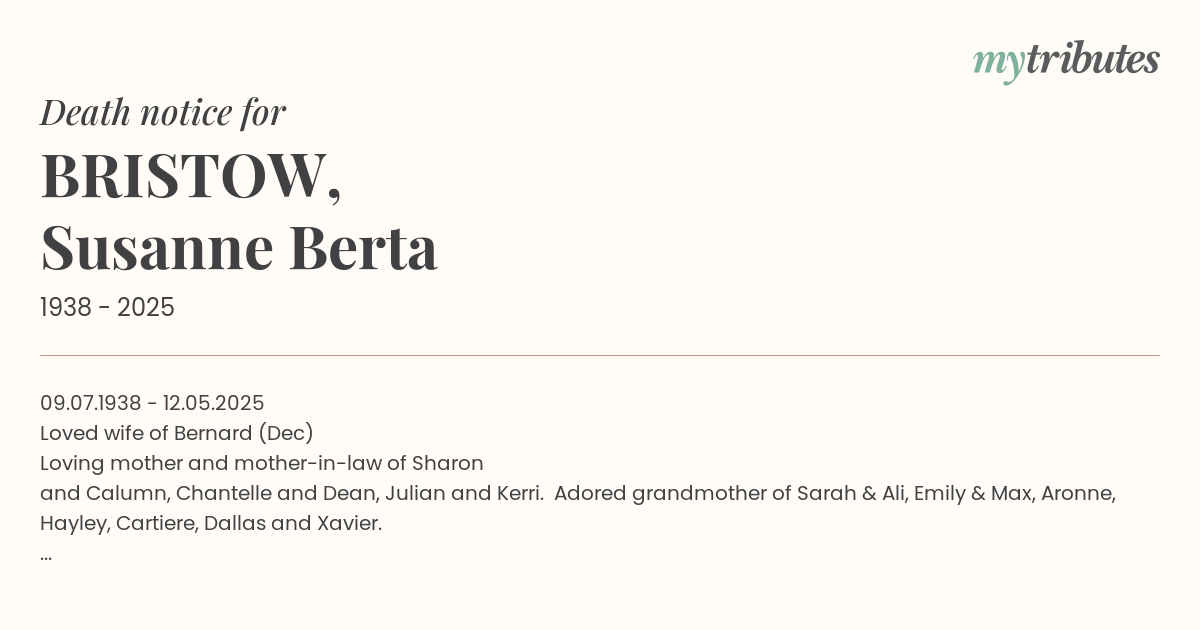1200x630 pixels.
Task: Select the surname BRISTOW in the title
Action: point(185,177)
